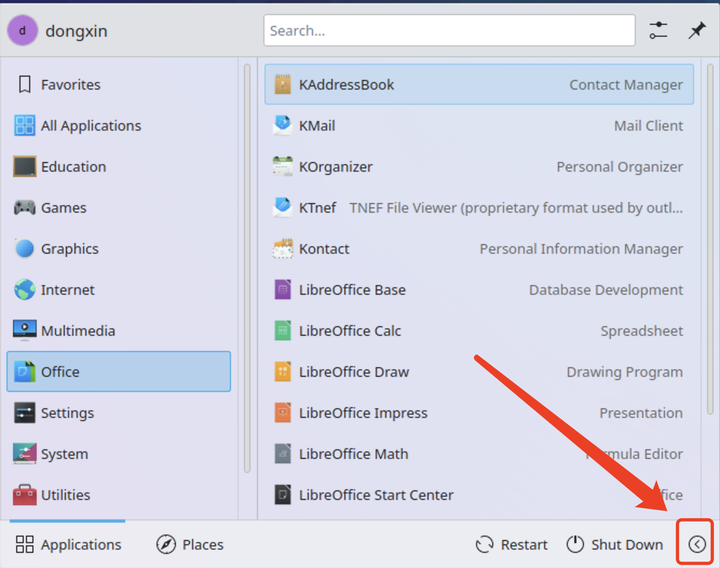The image size is (720, 568).
Task: Open the Graphics category
Action: click(x=118, y=248)
